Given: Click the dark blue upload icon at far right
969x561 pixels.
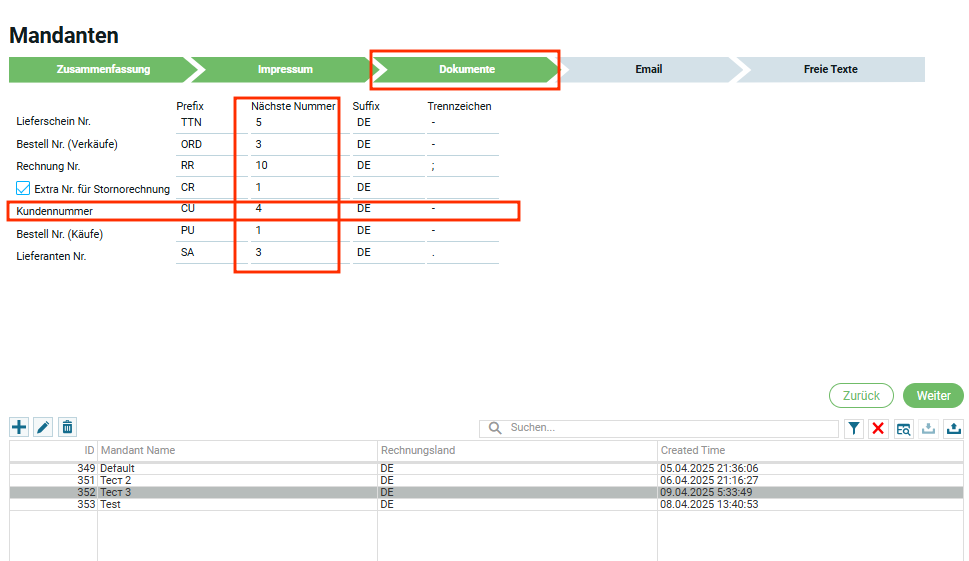Looking at the screenshot, I should (953, 428).
